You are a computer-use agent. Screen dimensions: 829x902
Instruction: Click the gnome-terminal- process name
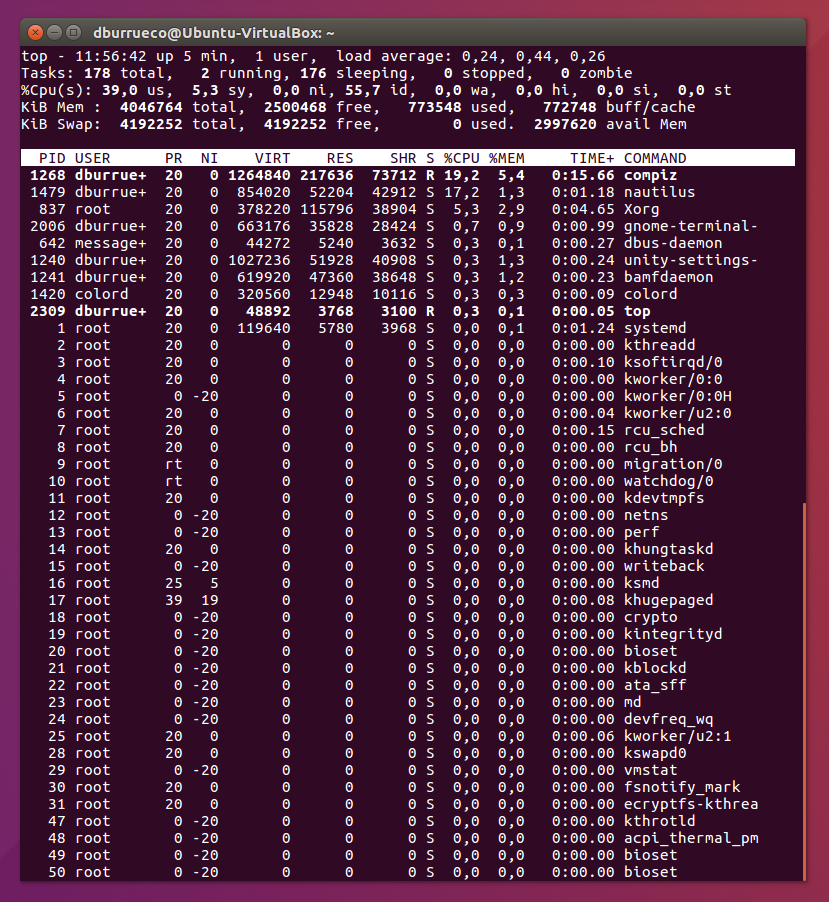[690, 226]
